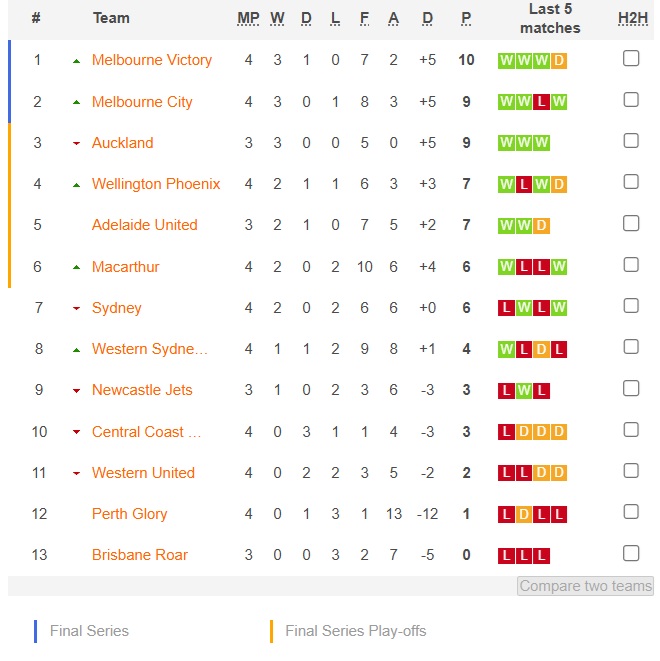
Task: Click the loss icon in Melbourne City's form
Action: (541, 102)
